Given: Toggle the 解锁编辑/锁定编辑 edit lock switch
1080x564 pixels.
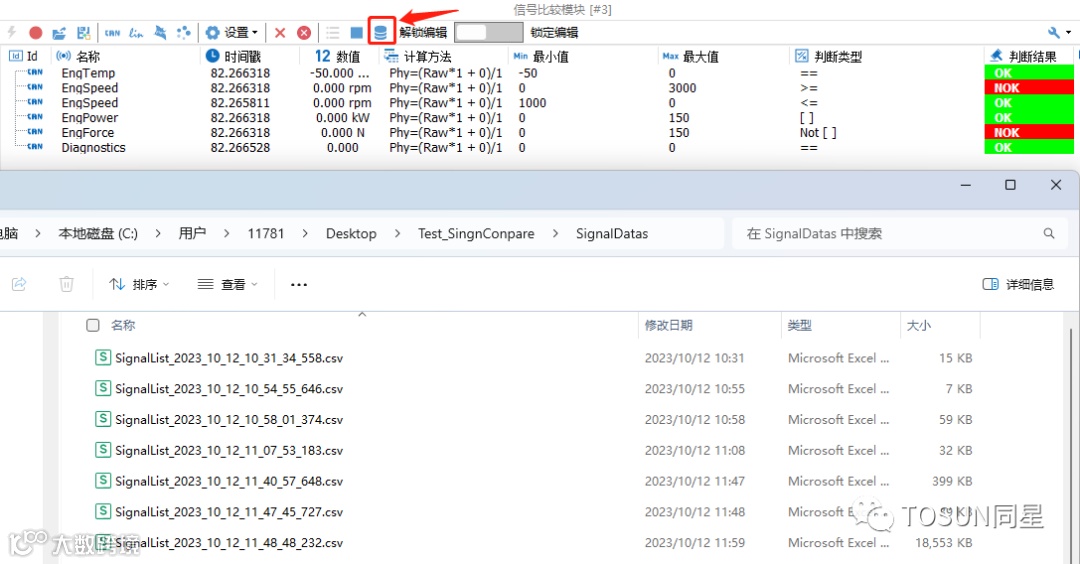Looking at the screenshot, I should (488, 32).
